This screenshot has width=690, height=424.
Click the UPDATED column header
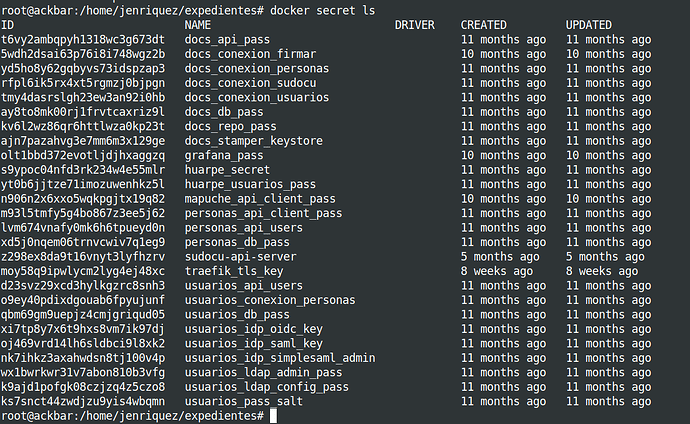click(589, 25)
